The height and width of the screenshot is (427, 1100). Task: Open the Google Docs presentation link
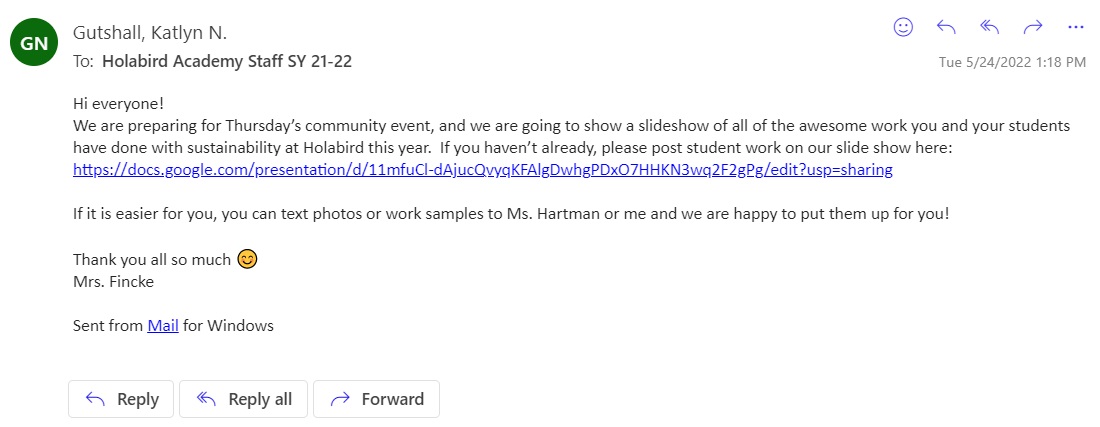click(483, 169)
